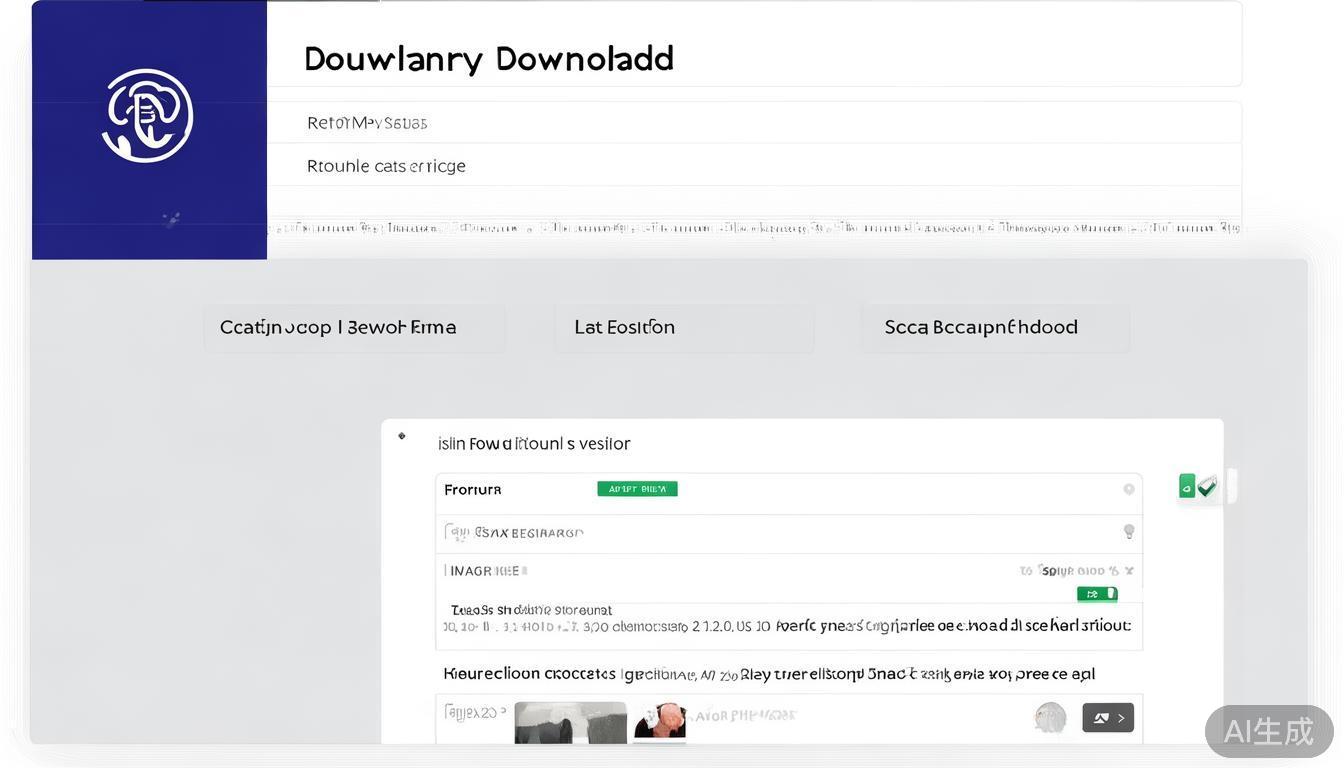Click the round avatar icon in the bottom row
This screenshot has height=768, width=1344.
click(1049, 717)
